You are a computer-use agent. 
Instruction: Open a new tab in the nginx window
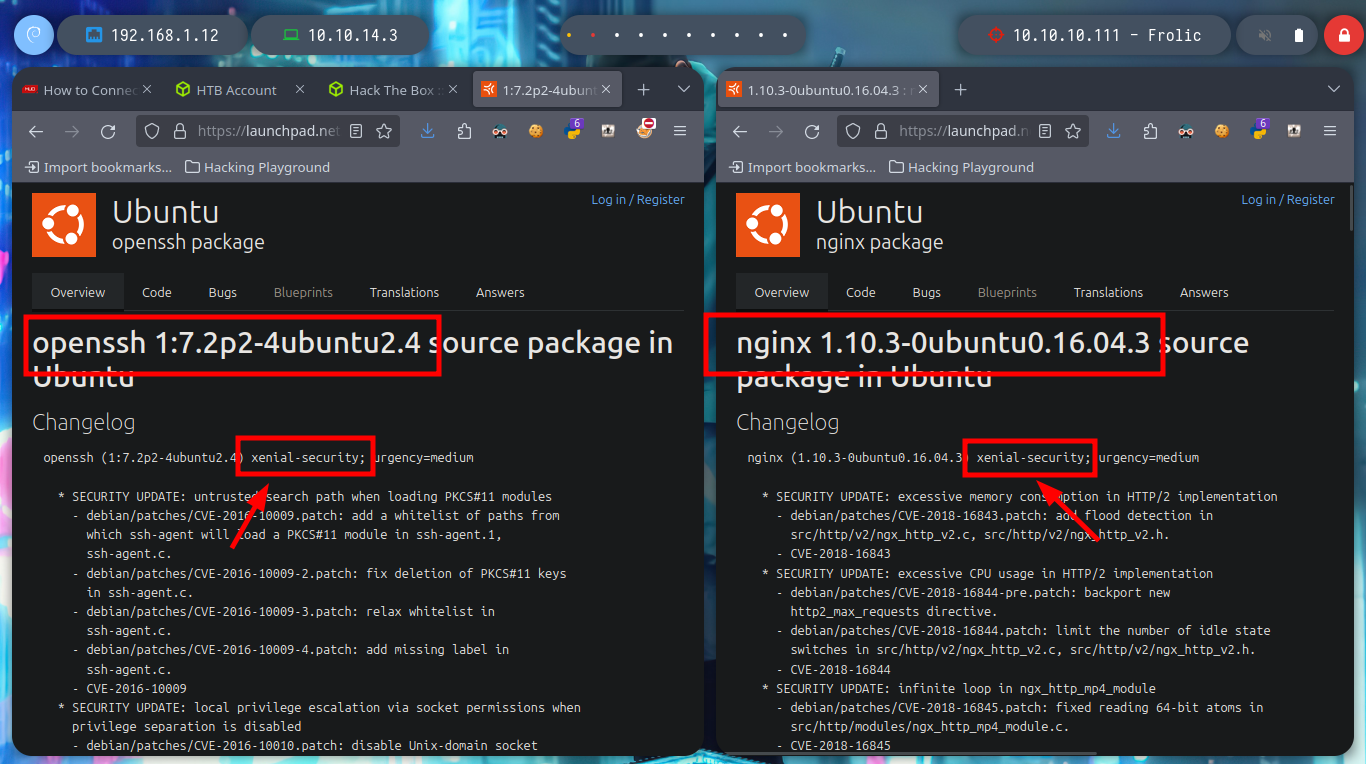tap(960, 89)
